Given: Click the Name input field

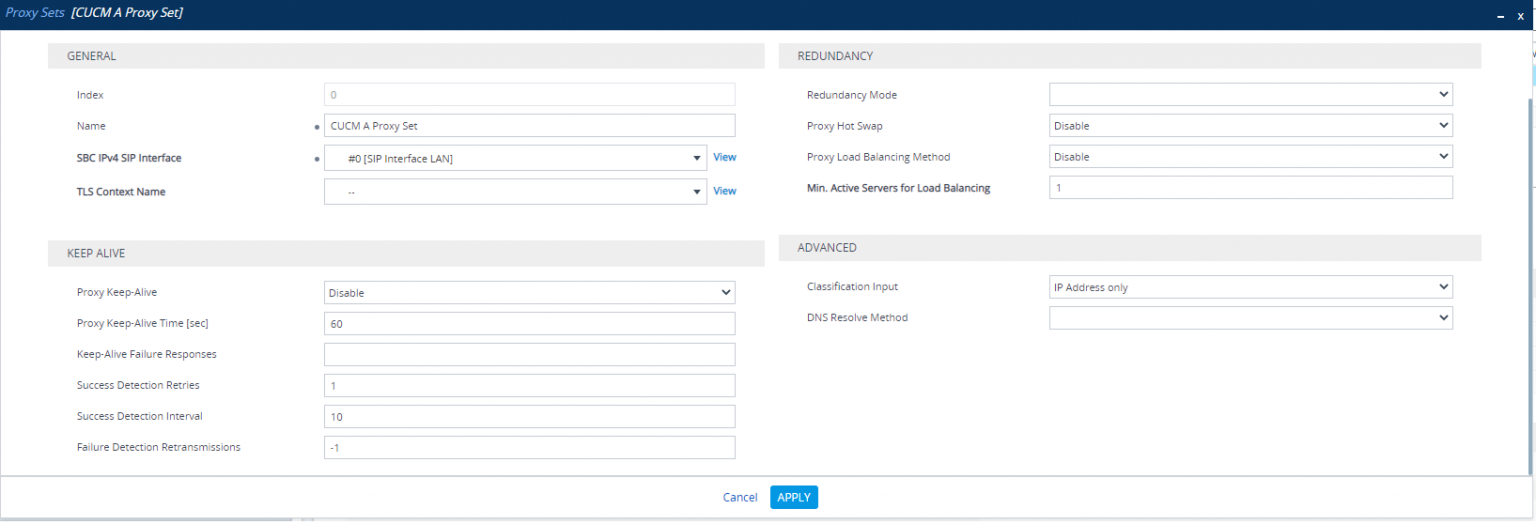Looking at the screenshot, I should click(x=529, y=126).
